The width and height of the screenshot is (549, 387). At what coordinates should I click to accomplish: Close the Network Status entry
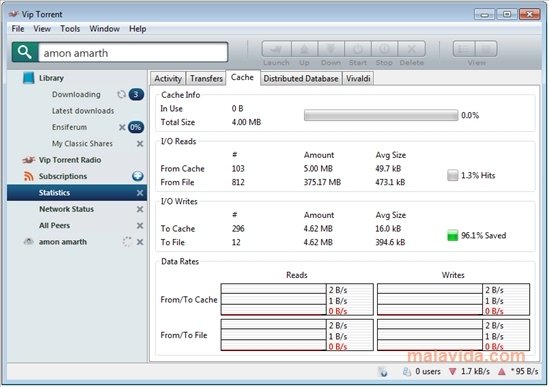click(140, 209)
